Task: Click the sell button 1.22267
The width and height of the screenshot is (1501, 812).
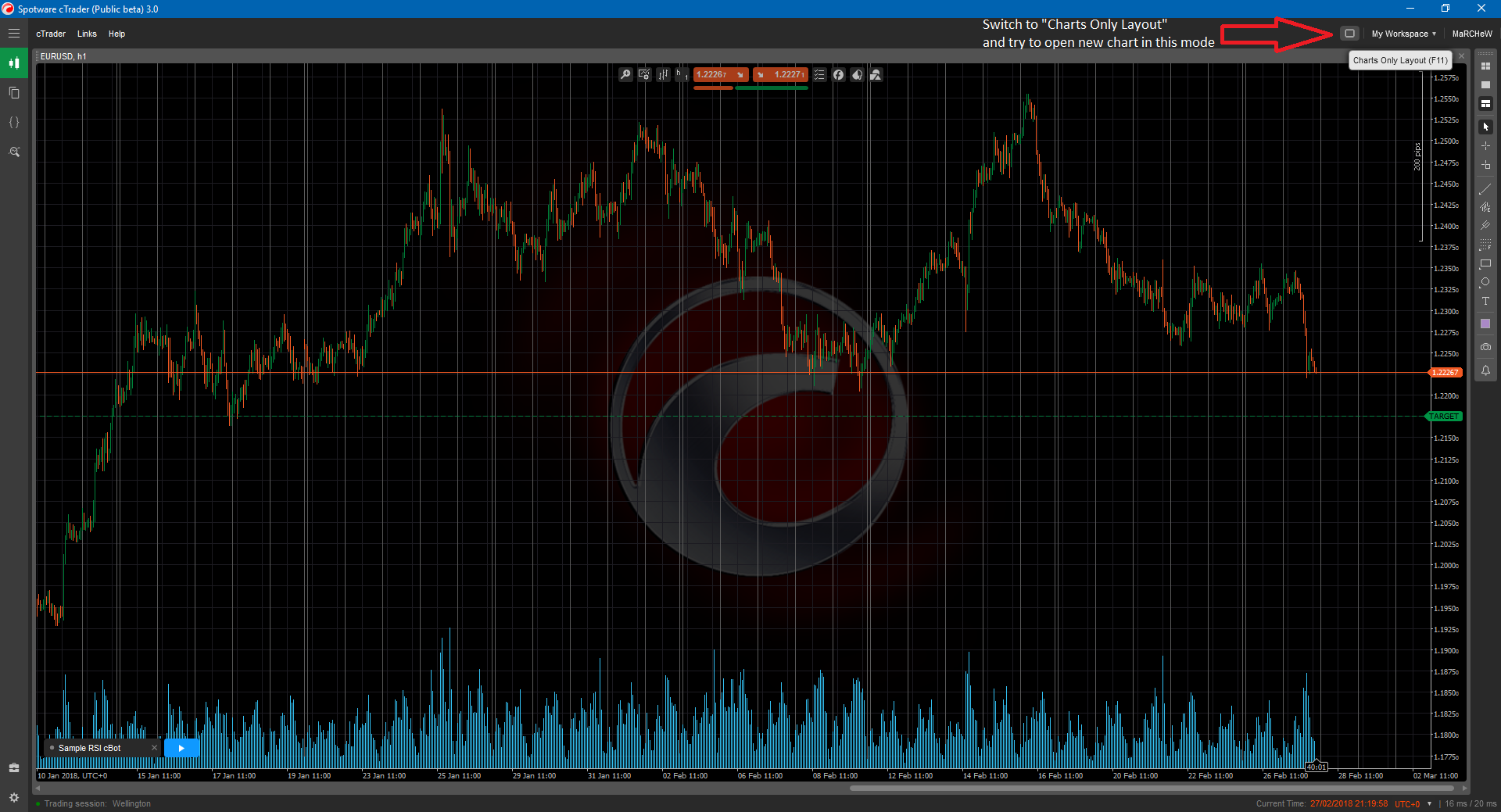Action: point(721,75)
